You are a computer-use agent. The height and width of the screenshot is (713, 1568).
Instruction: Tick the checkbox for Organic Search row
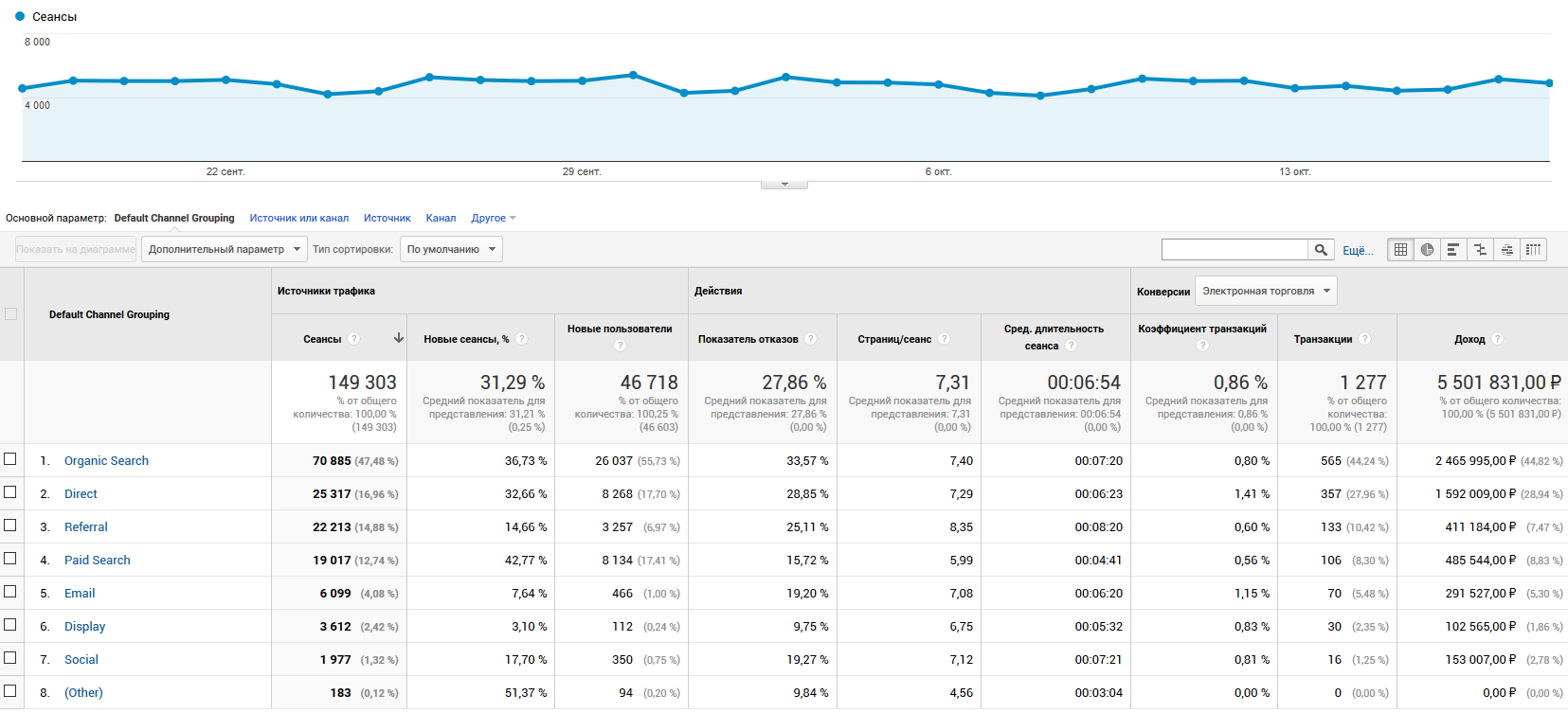(10, 459)
